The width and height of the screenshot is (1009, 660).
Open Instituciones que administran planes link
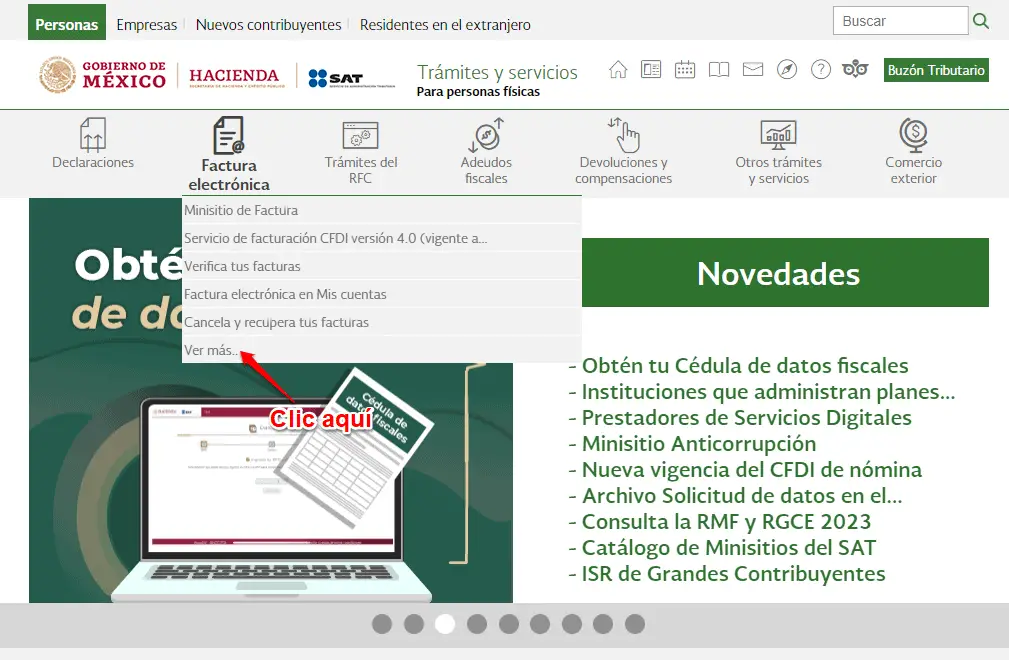768,391
